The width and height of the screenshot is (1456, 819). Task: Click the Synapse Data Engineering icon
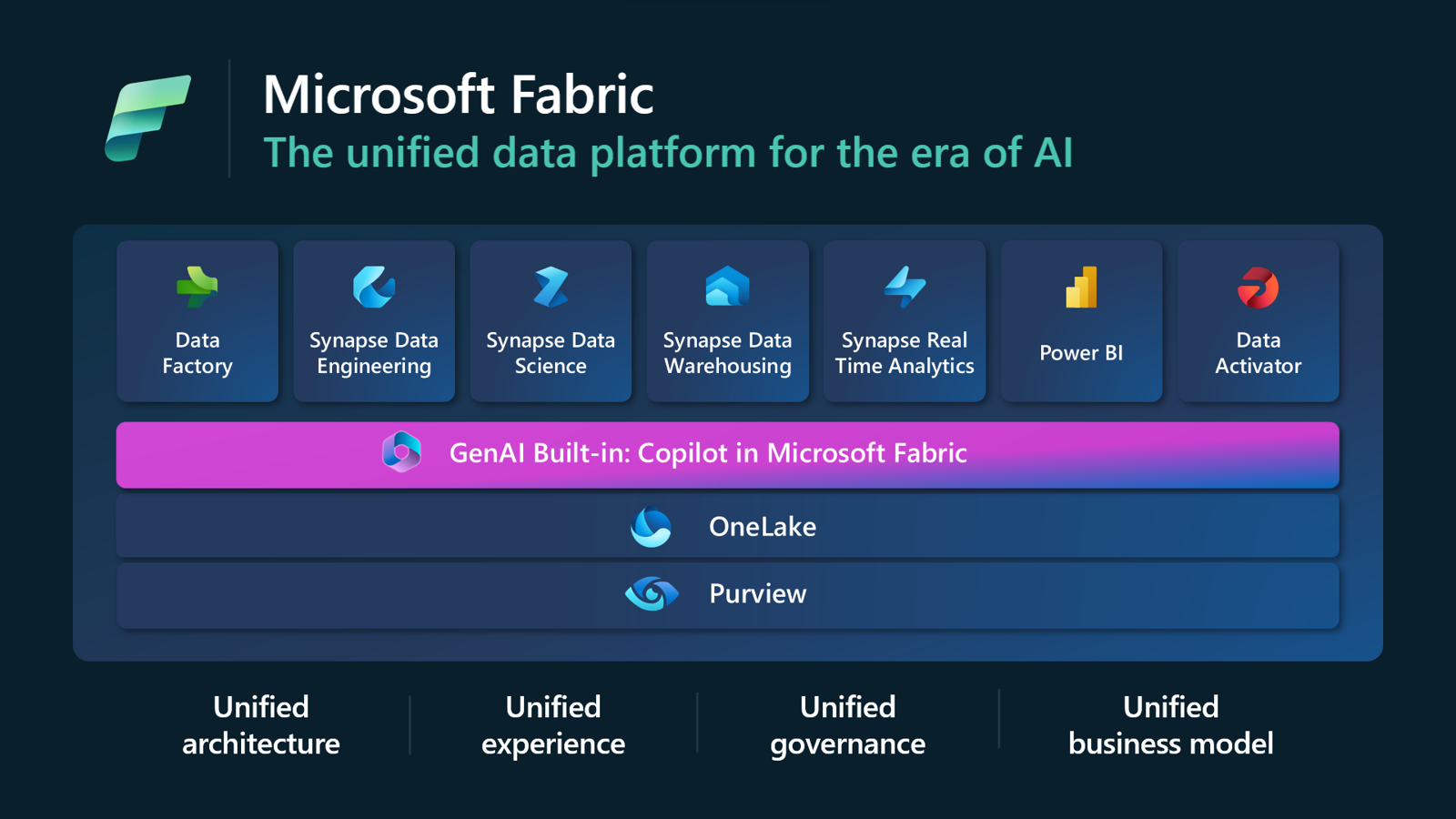[x=374, y=288]
